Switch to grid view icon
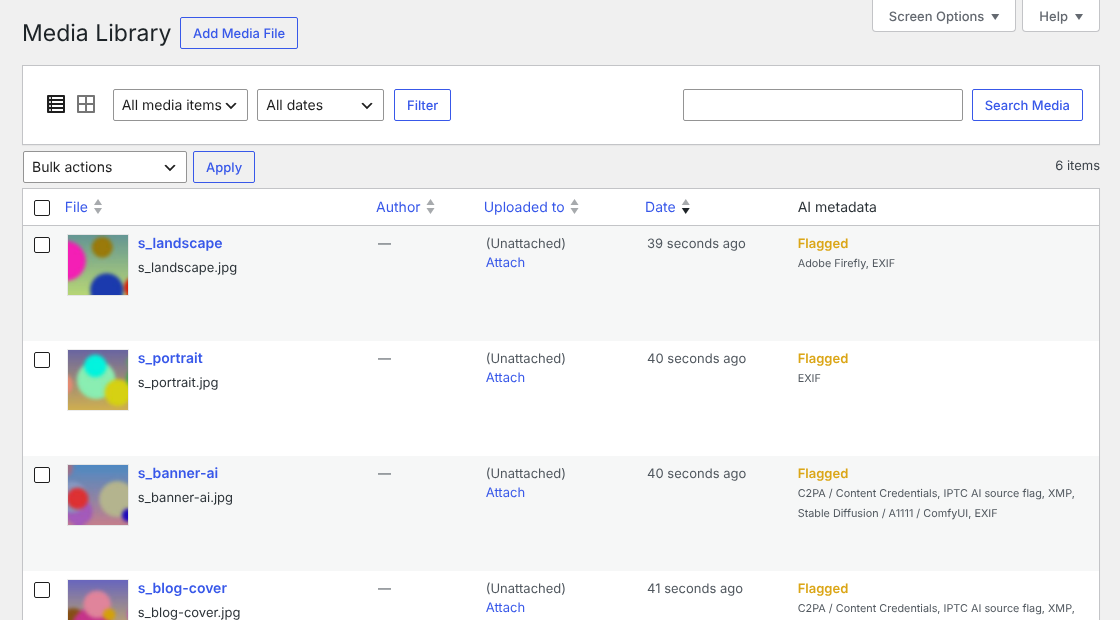The width and height of the screenshot is (1120, 620). pos(86,104)
